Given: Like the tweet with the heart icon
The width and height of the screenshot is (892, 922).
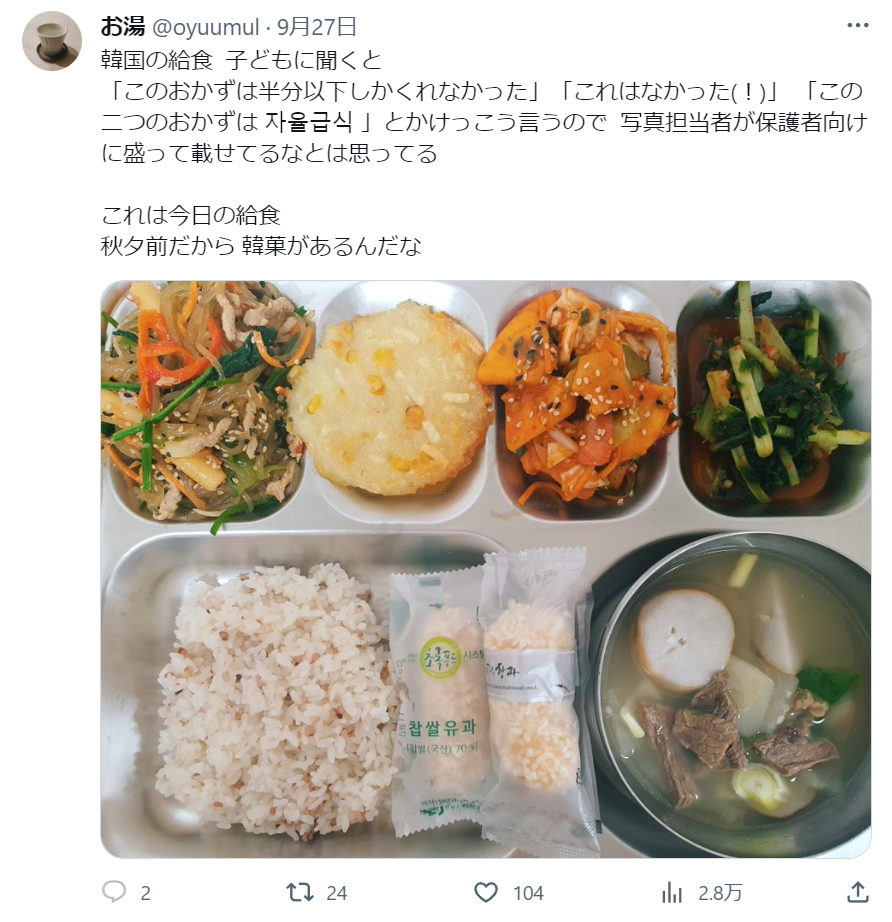Looking at the screenshot, I should click(x=486, y=892).
